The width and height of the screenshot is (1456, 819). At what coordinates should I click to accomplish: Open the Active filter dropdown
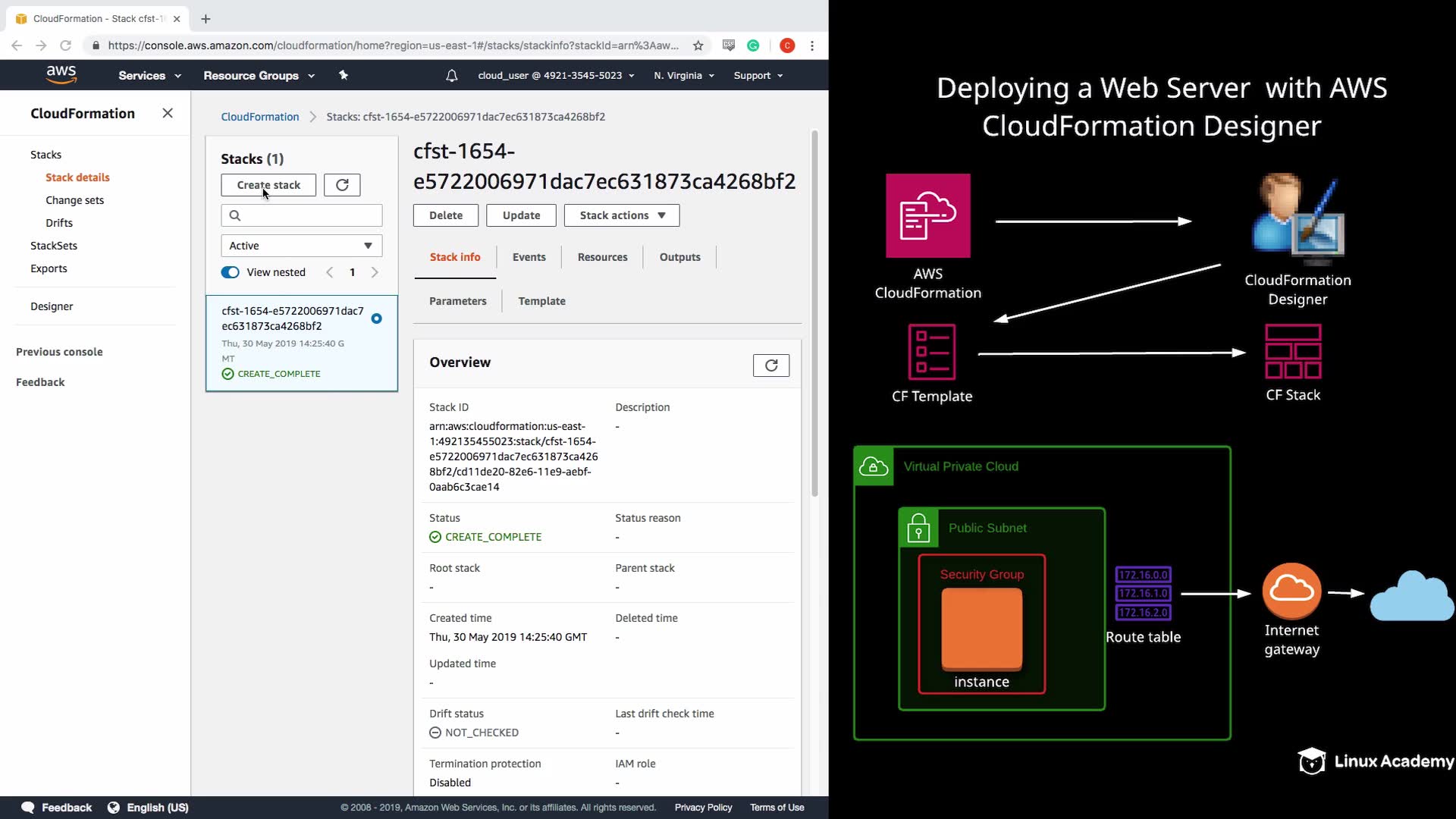click(301, 246)
